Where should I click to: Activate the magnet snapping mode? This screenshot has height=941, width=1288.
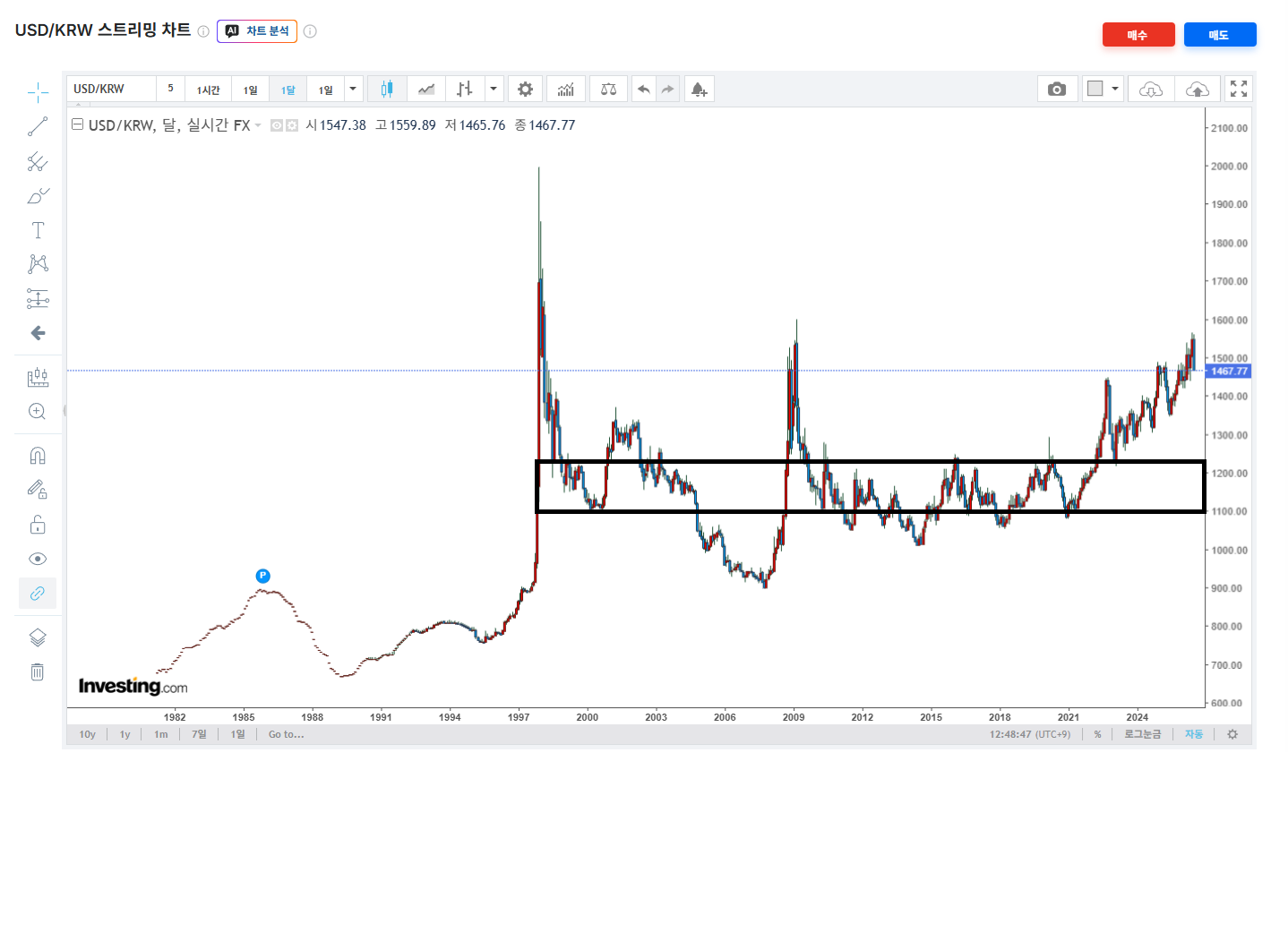[x=38, y=455]
